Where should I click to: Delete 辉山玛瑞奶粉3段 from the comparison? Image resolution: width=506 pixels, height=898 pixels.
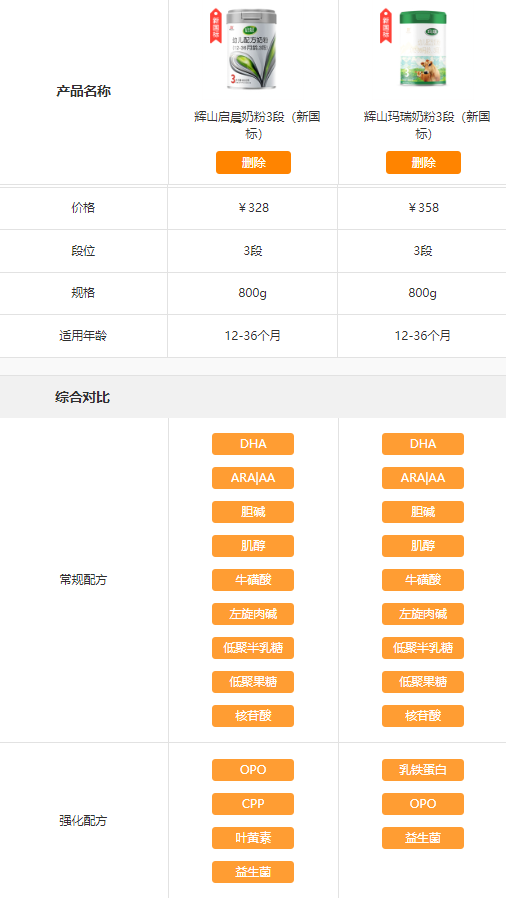coord(423,163)
